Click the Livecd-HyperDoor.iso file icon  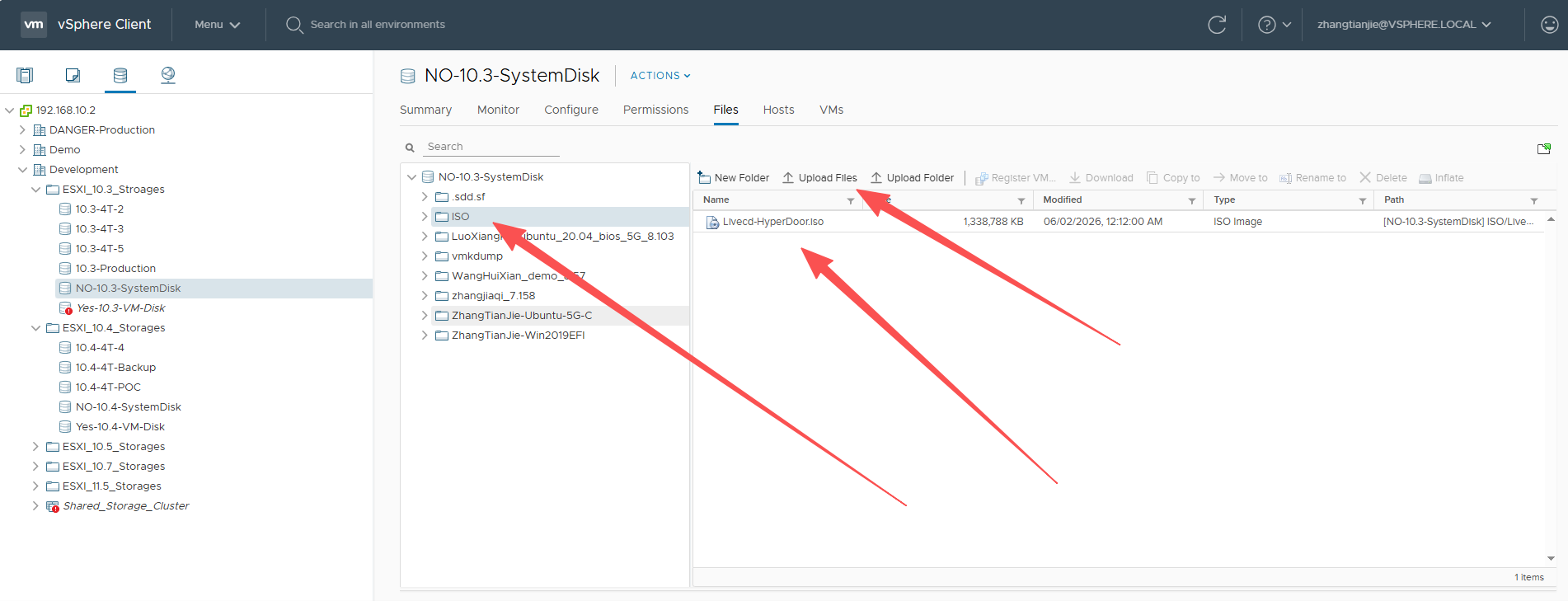pos(712,222)
